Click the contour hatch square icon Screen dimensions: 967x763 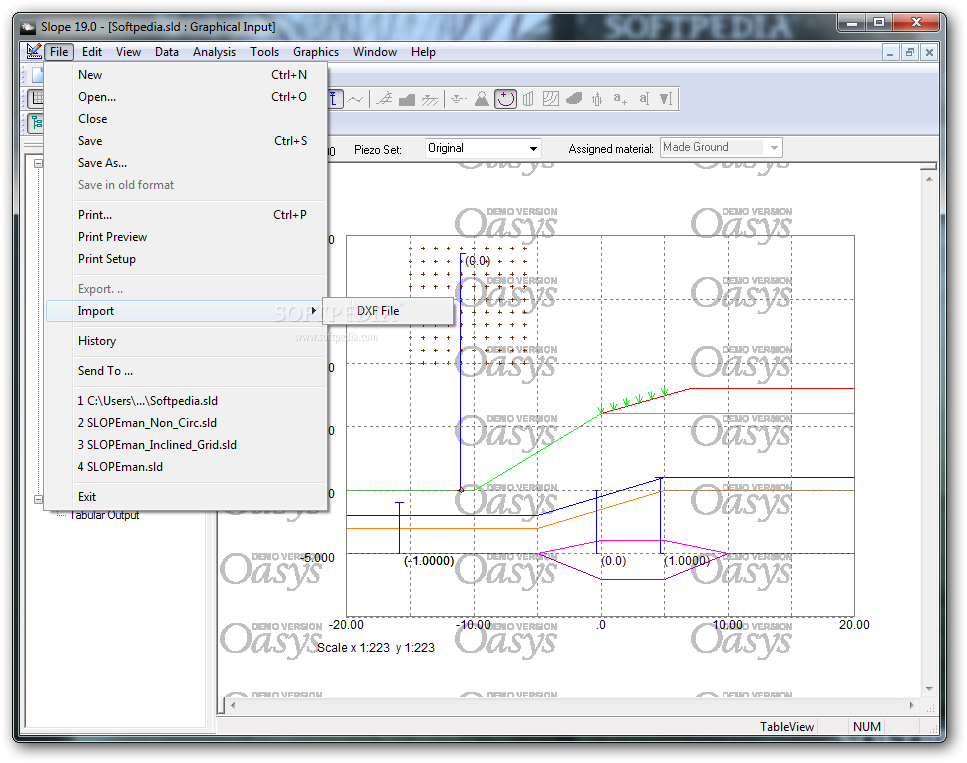(x=551, y=99)
